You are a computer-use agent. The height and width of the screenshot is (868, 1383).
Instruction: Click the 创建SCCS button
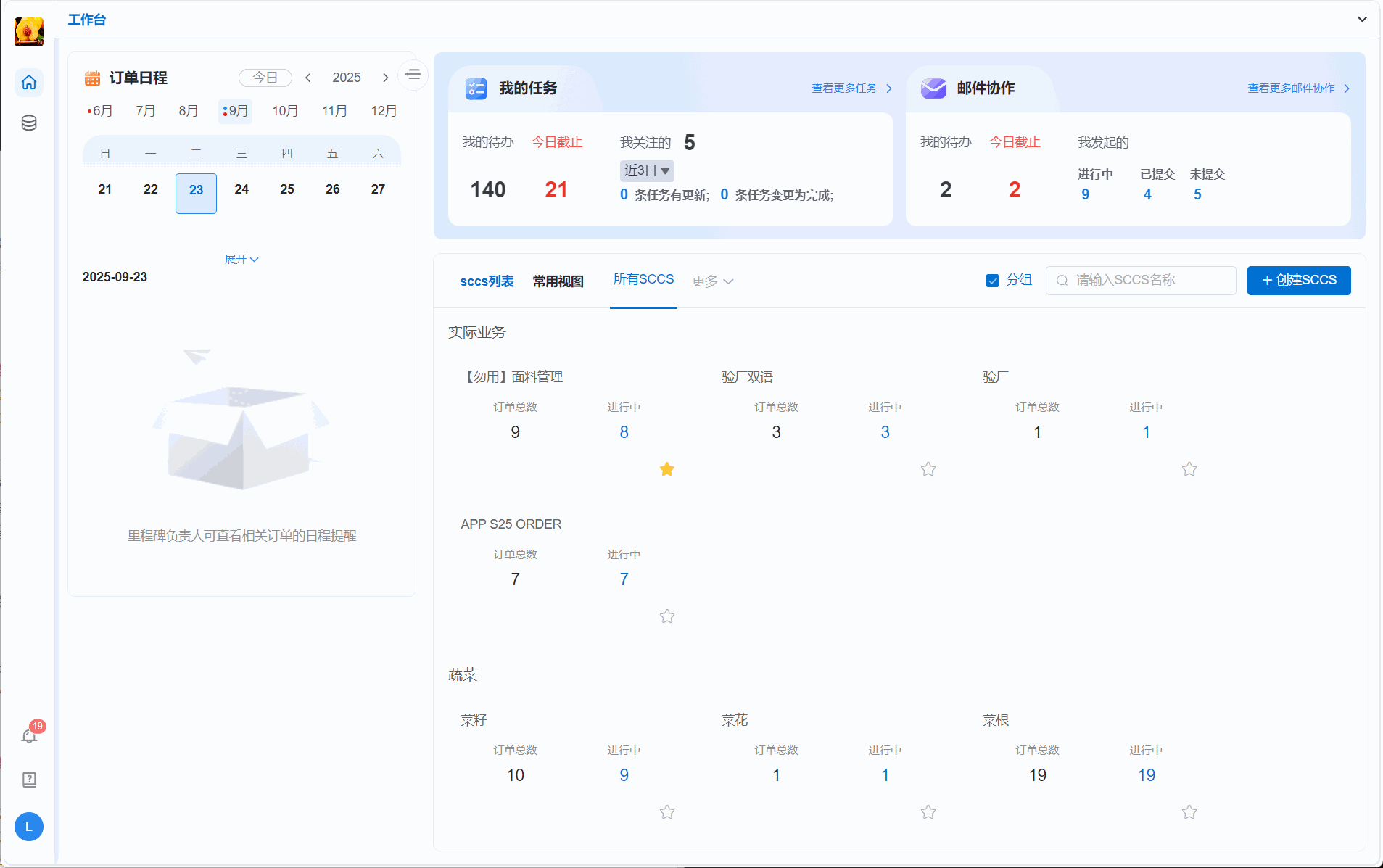point(1298,281)
